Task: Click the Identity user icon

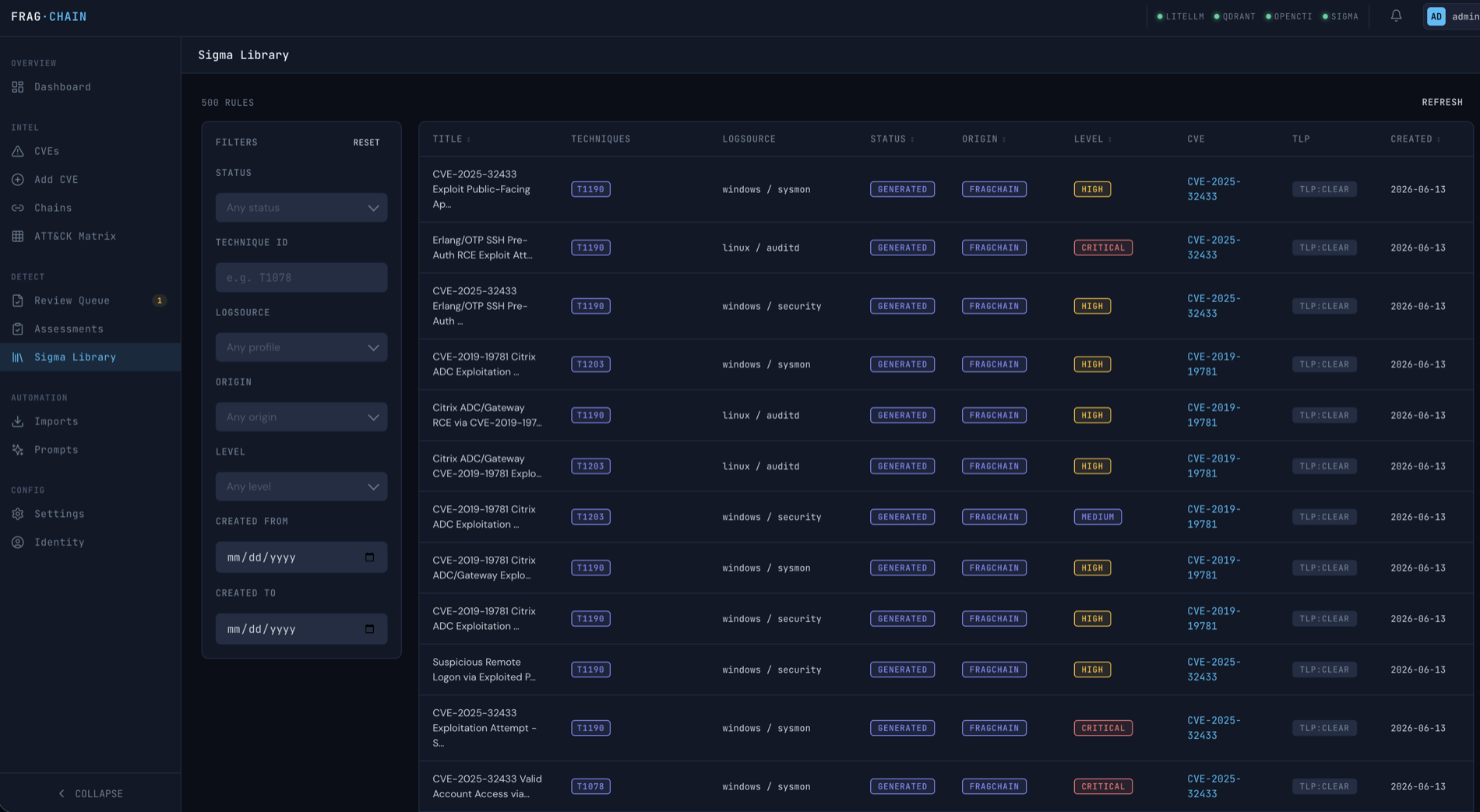Action: [x=18, y=543]
